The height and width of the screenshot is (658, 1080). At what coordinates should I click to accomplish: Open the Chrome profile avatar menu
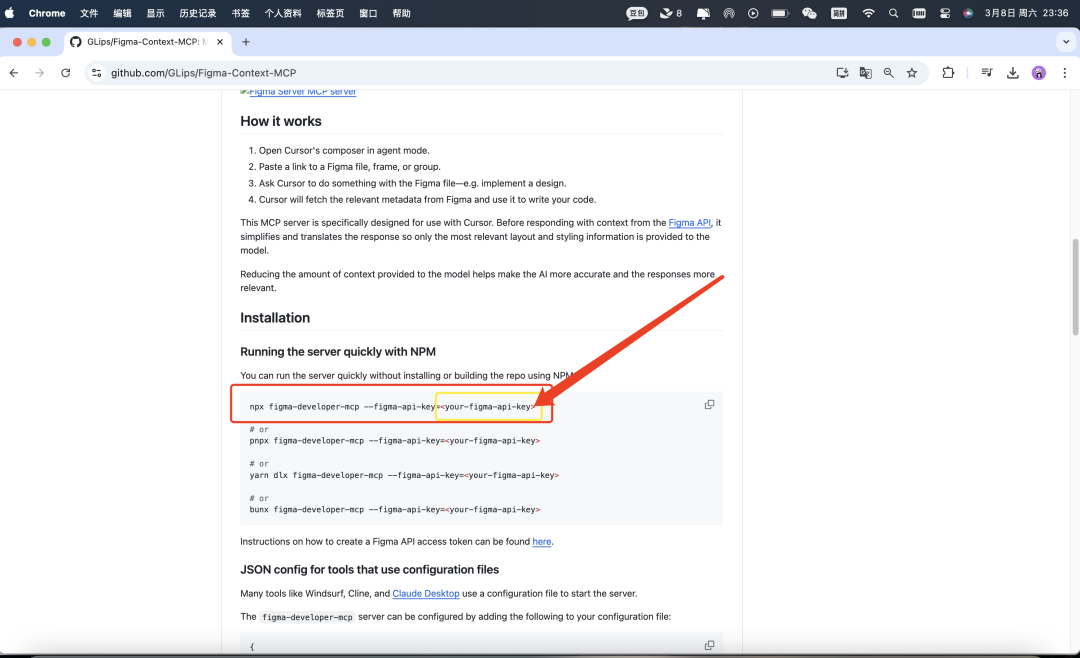point(1039,73)
